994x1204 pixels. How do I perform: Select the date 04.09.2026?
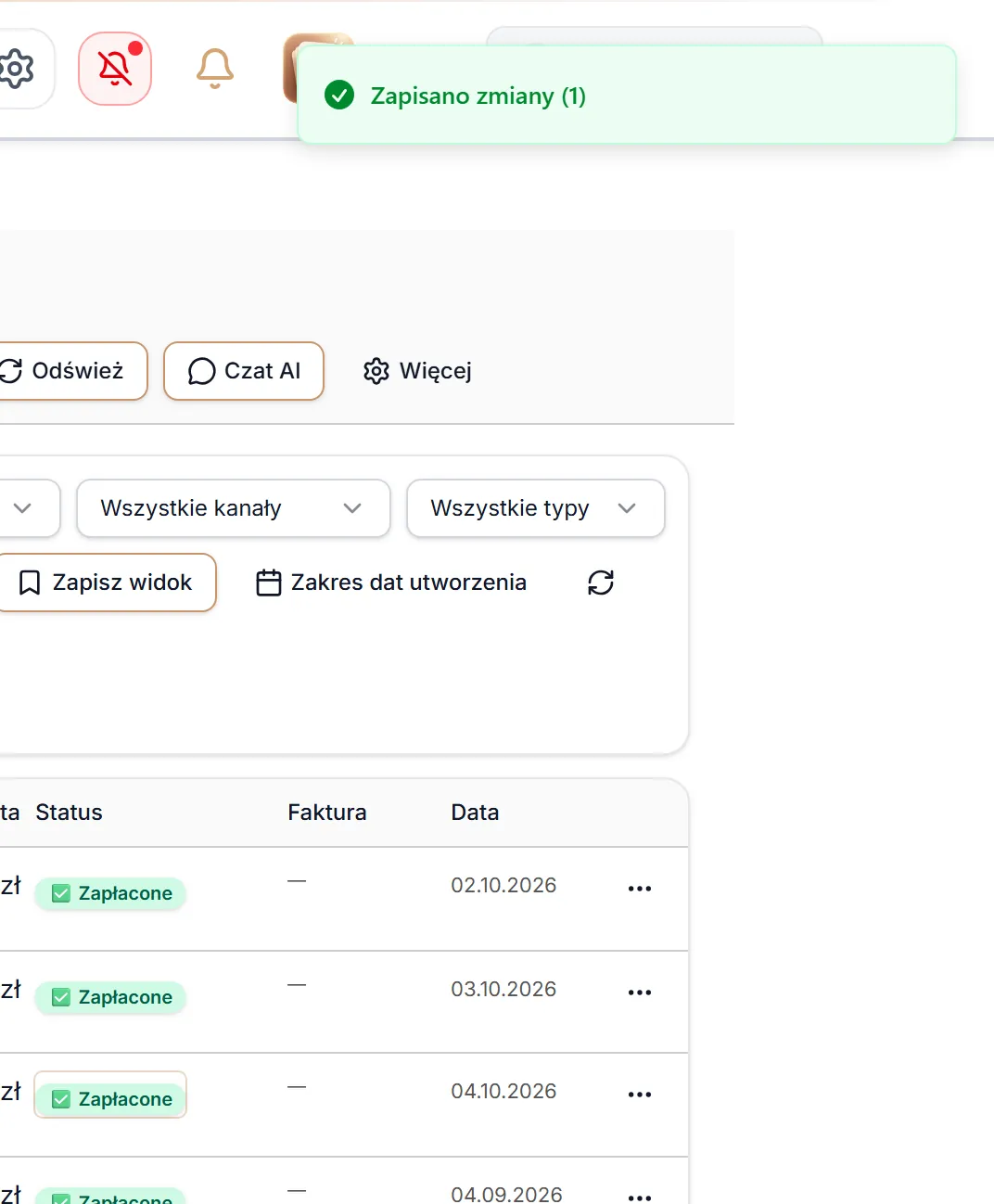pos(506,1194)
